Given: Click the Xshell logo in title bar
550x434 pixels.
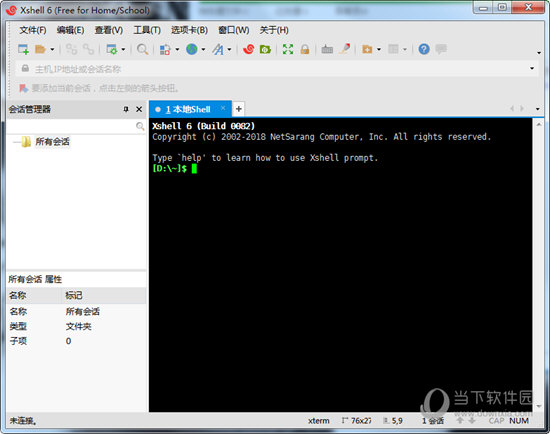Looking at the screenshot, I should (11, 10).
